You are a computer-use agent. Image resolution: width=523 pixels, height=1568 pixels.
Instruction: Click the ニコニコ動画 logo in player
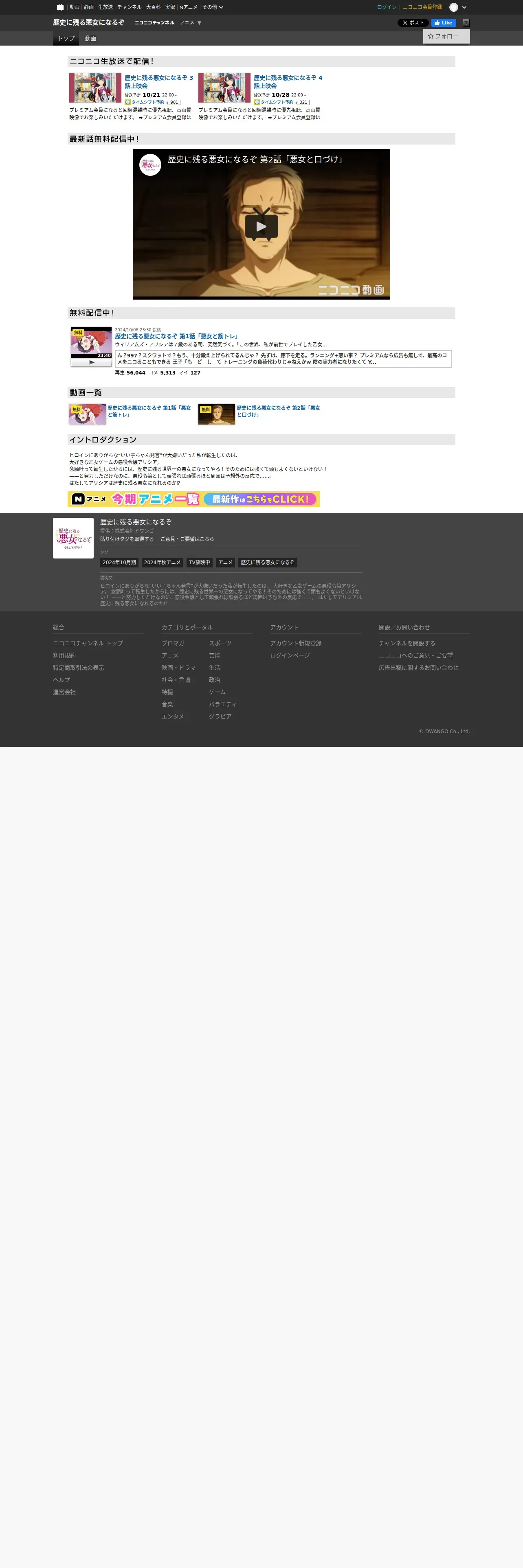(x=351, y=290)
